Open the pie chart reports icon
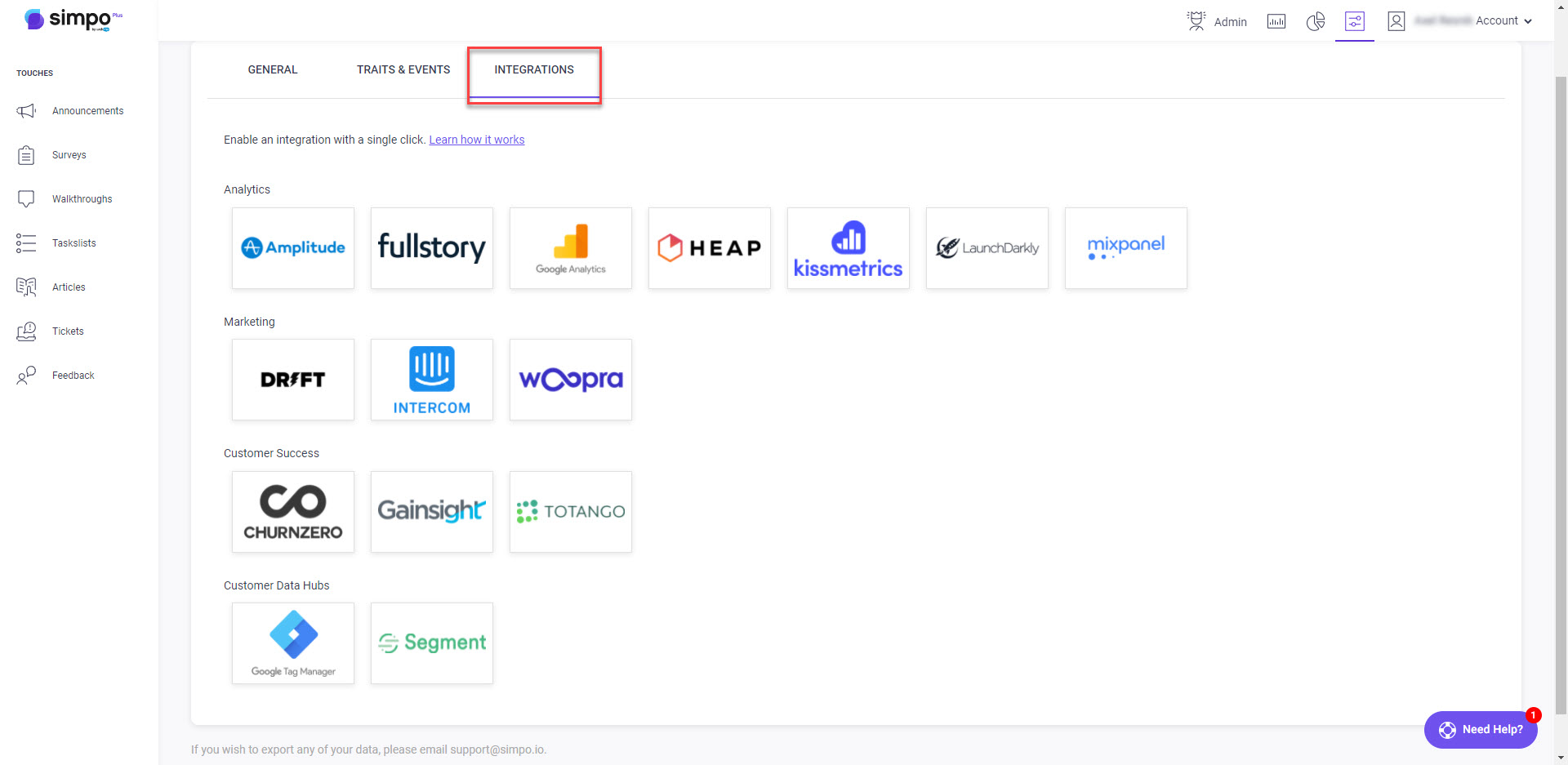 coord(1316,21)
